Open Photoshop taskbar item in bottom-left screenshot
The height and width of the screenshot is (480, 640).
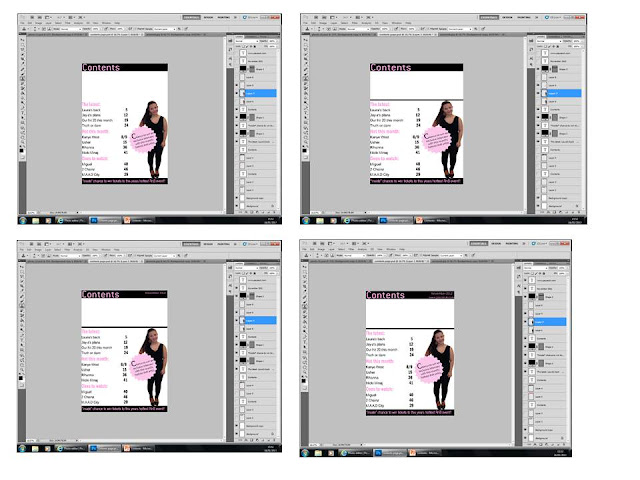pyautogui.click(x=105, y=448)
